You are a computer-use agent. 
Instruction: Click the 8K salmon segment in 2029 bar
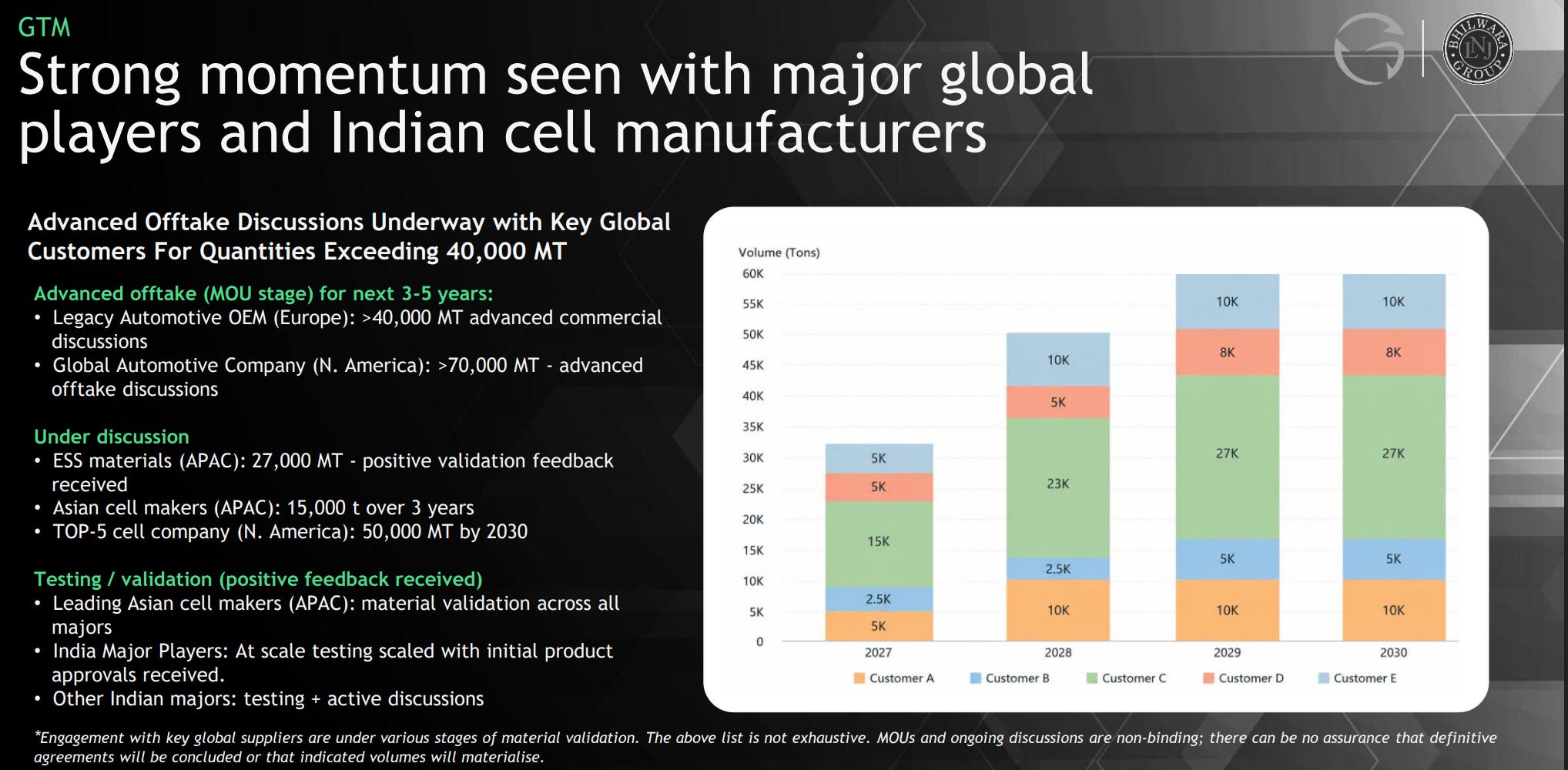coord(1228,352)
